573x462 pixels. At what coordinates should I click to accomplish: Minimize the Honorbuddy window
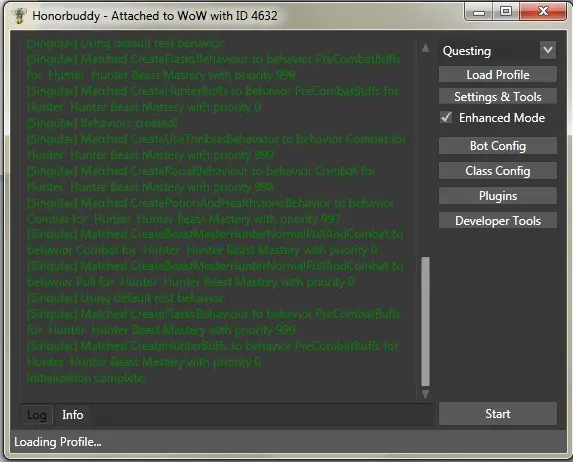pyautogui.click(x=479, y=12)
